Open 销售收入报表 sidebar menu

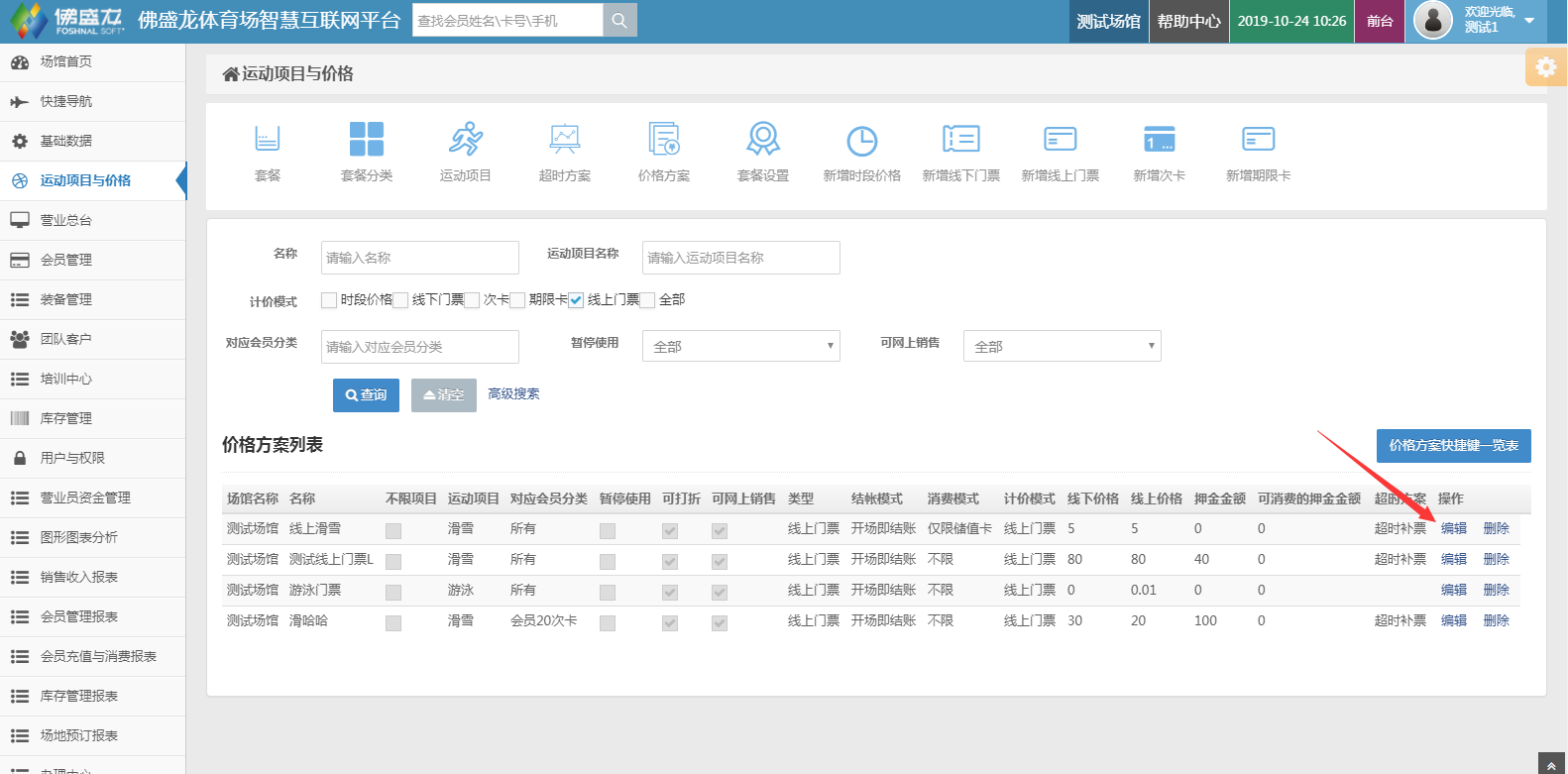click(92, 577)
